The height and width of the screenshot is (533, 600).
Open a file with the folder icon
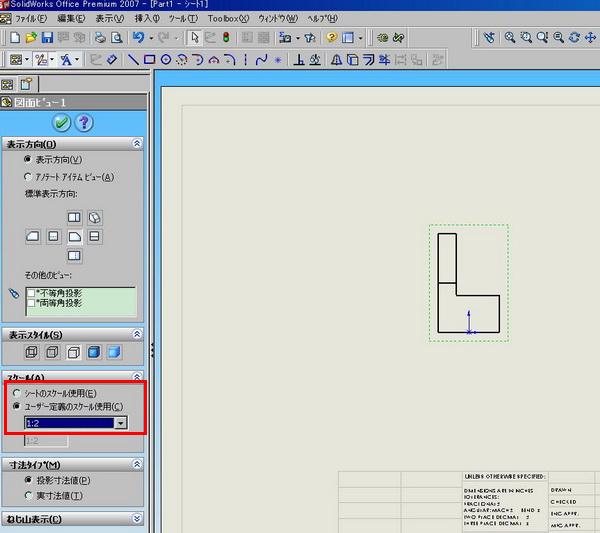(x=31, y=37)
